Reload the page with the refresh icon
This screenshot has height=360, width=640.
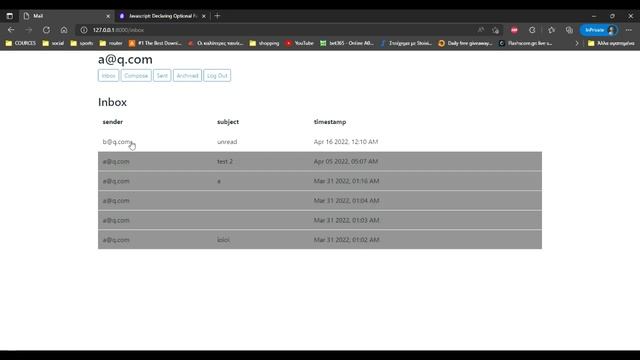coord(46,30)
